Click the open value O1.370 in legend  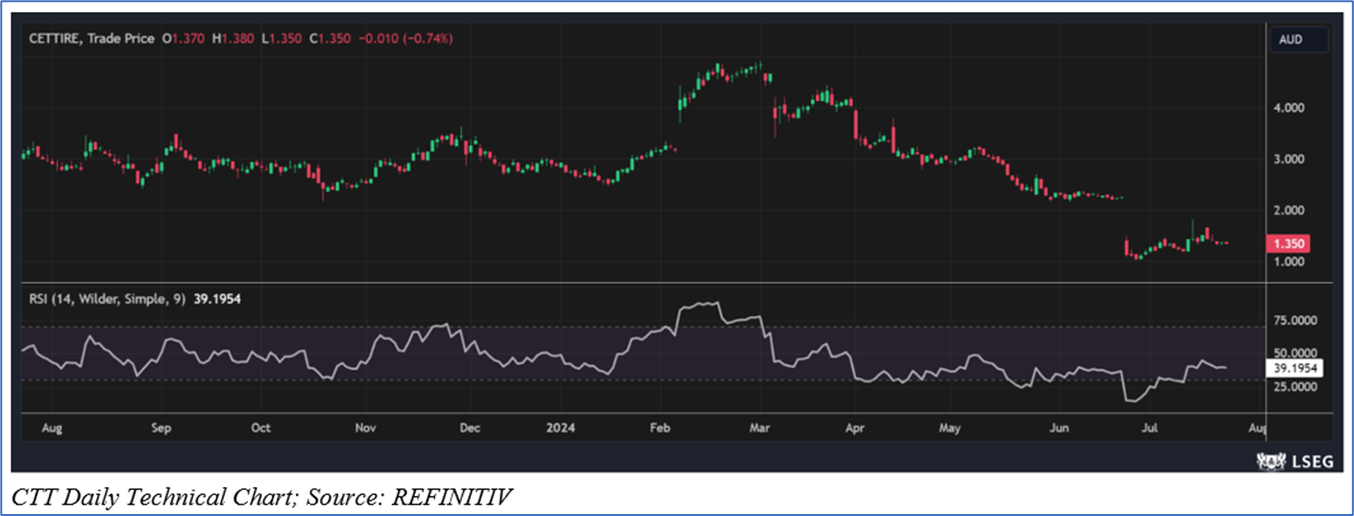pos(184,38)
